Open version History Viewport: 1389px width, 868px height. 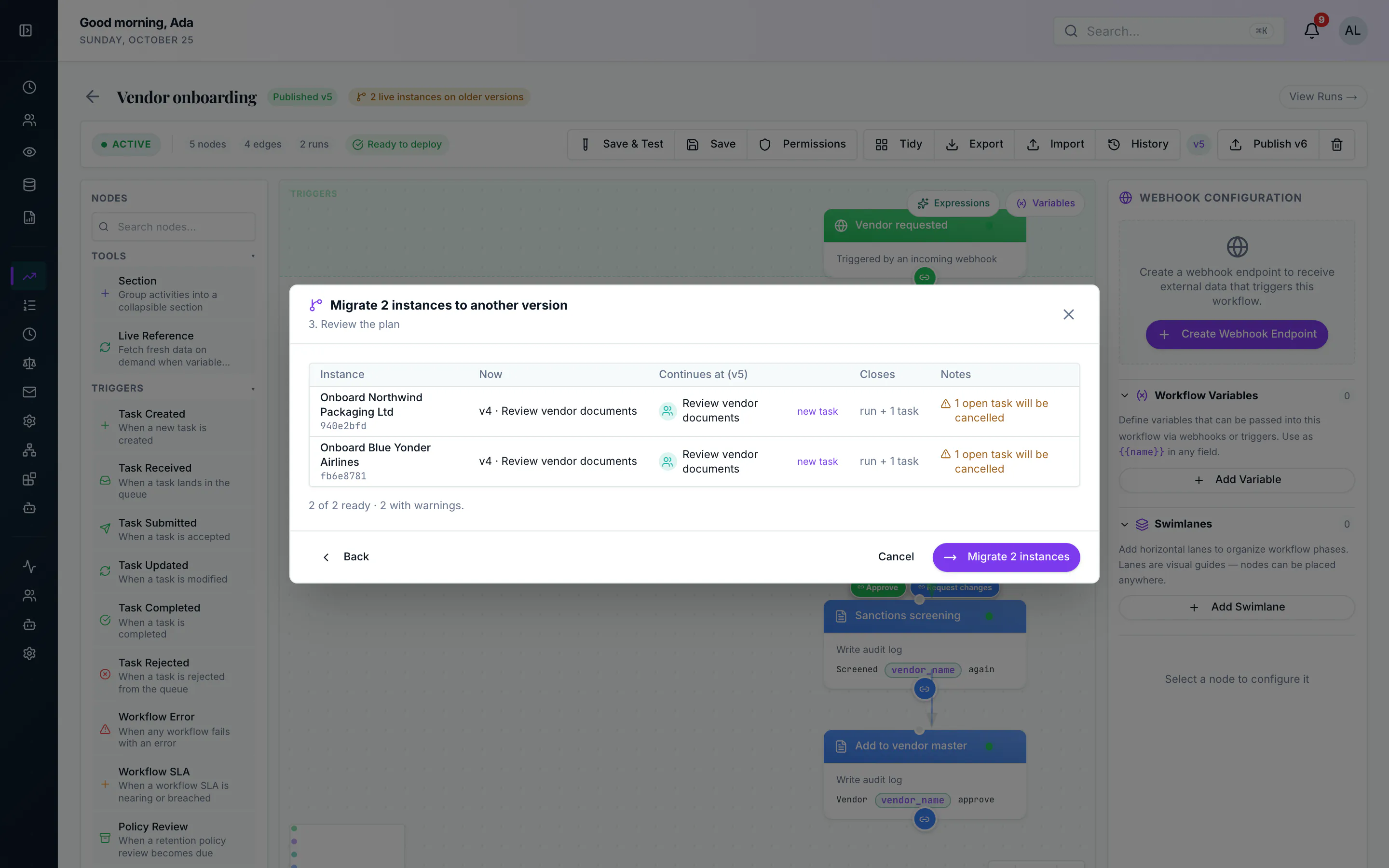(x=1138, y=144)
